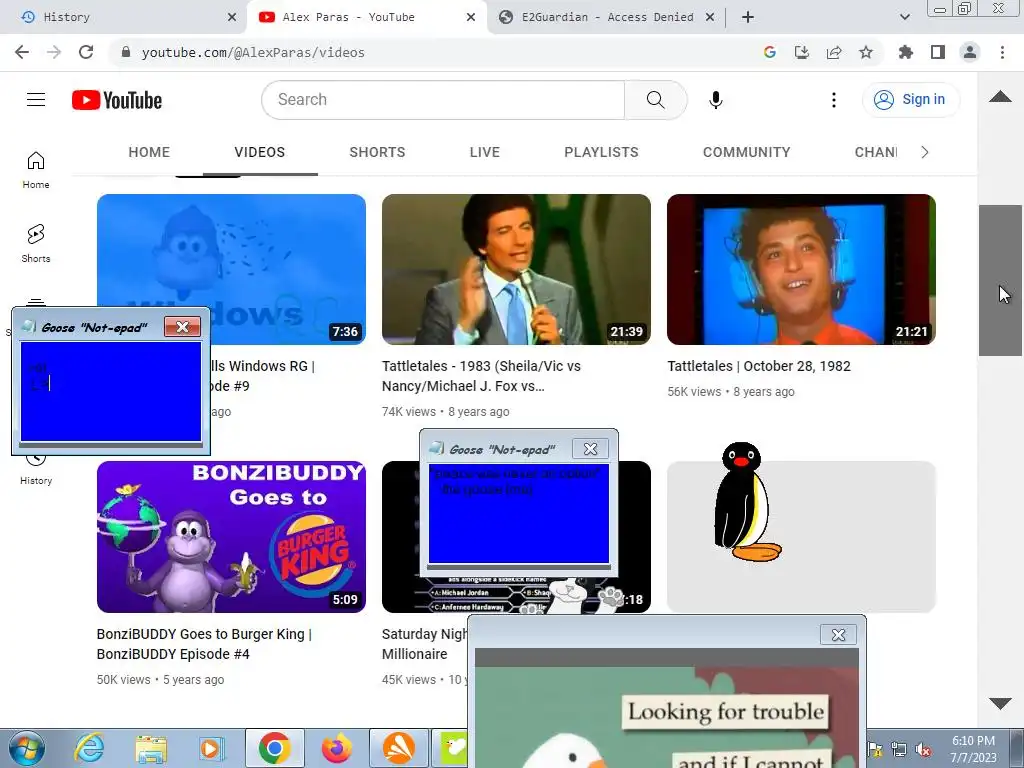Open the Tattletales 1983 Sheila/Vic title
Screen dimensions: 1024x768
coord(481,376)
